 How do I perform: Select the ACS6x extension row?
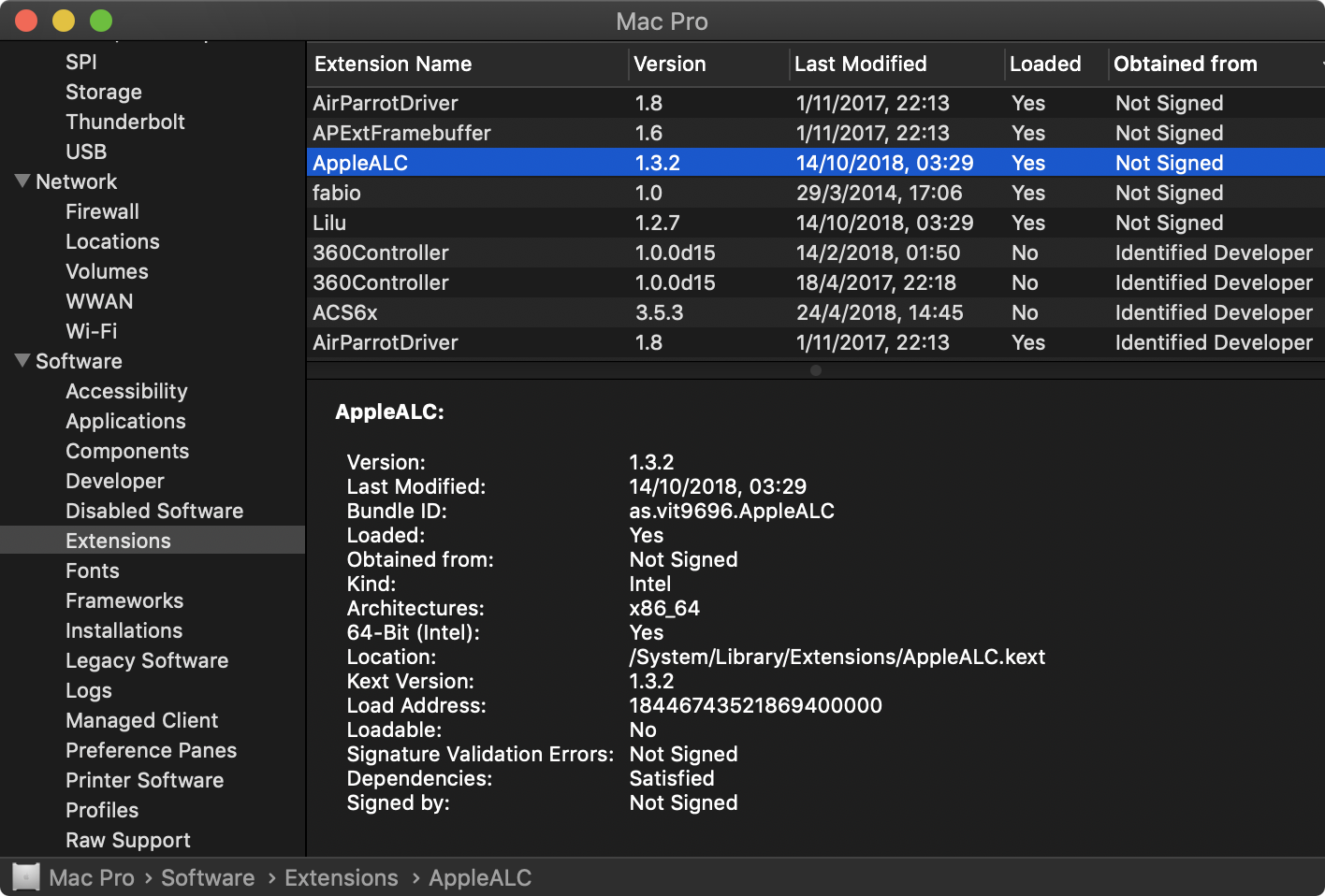816,312
